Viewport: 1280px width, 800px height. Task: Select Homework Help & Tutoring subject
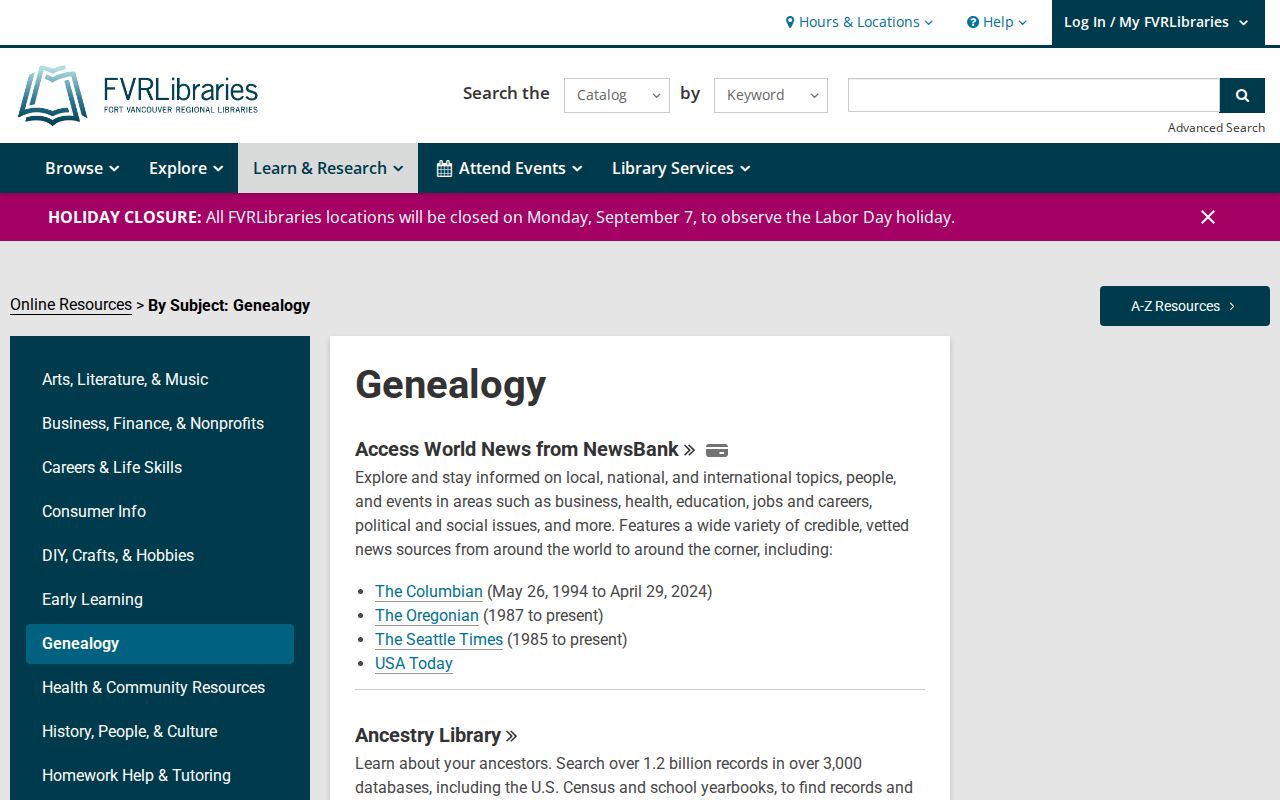160,776
